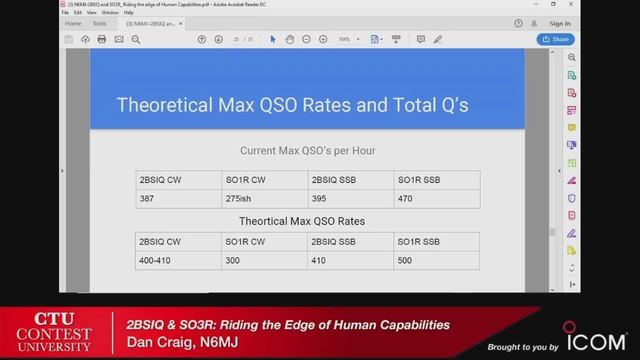Screen dimensions: 640x360
Task: Activate the Hand pan tool
Action: [289, 39]
